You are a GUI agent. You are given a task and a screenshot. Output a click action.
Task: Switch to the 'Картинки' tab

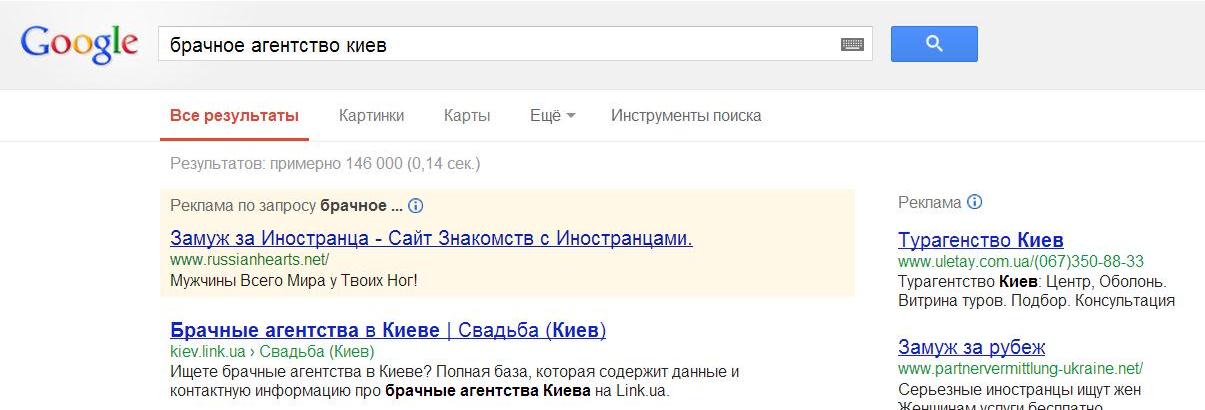371,116
